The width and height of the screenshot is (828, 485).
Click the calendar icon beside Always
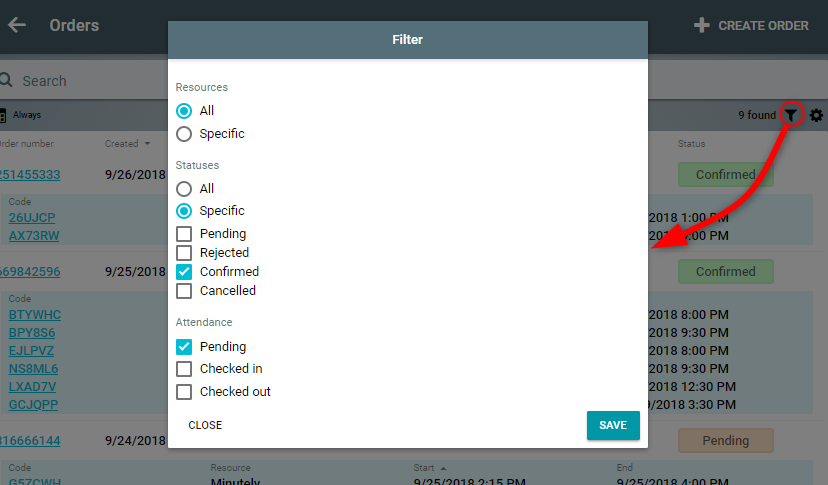(3, 115)
